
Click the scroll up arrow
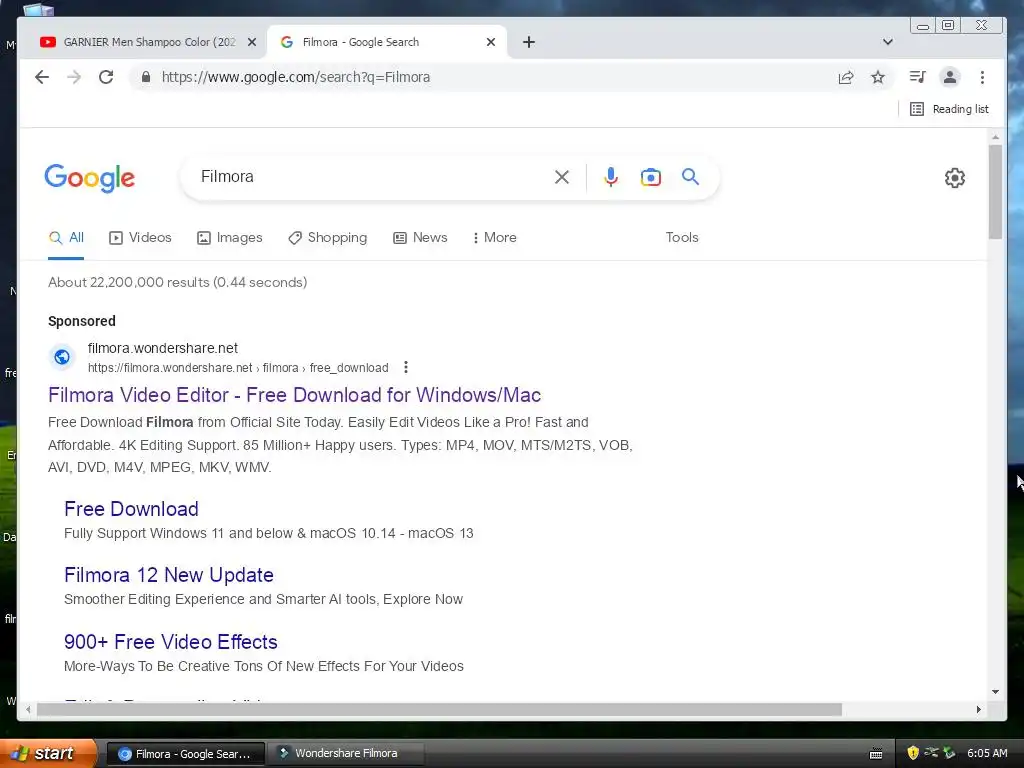[x=995, y=137]
